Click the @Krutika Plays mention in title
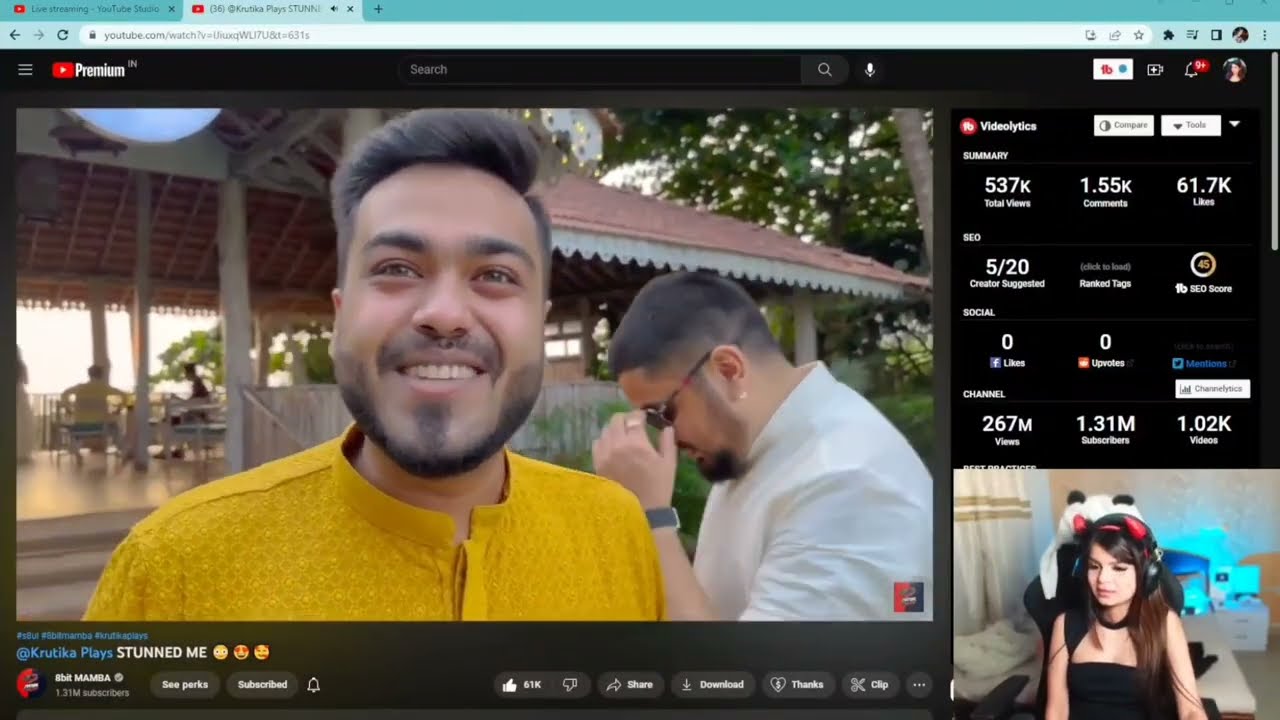Screen dimensions: 1280x720 [x=64, y=653]
